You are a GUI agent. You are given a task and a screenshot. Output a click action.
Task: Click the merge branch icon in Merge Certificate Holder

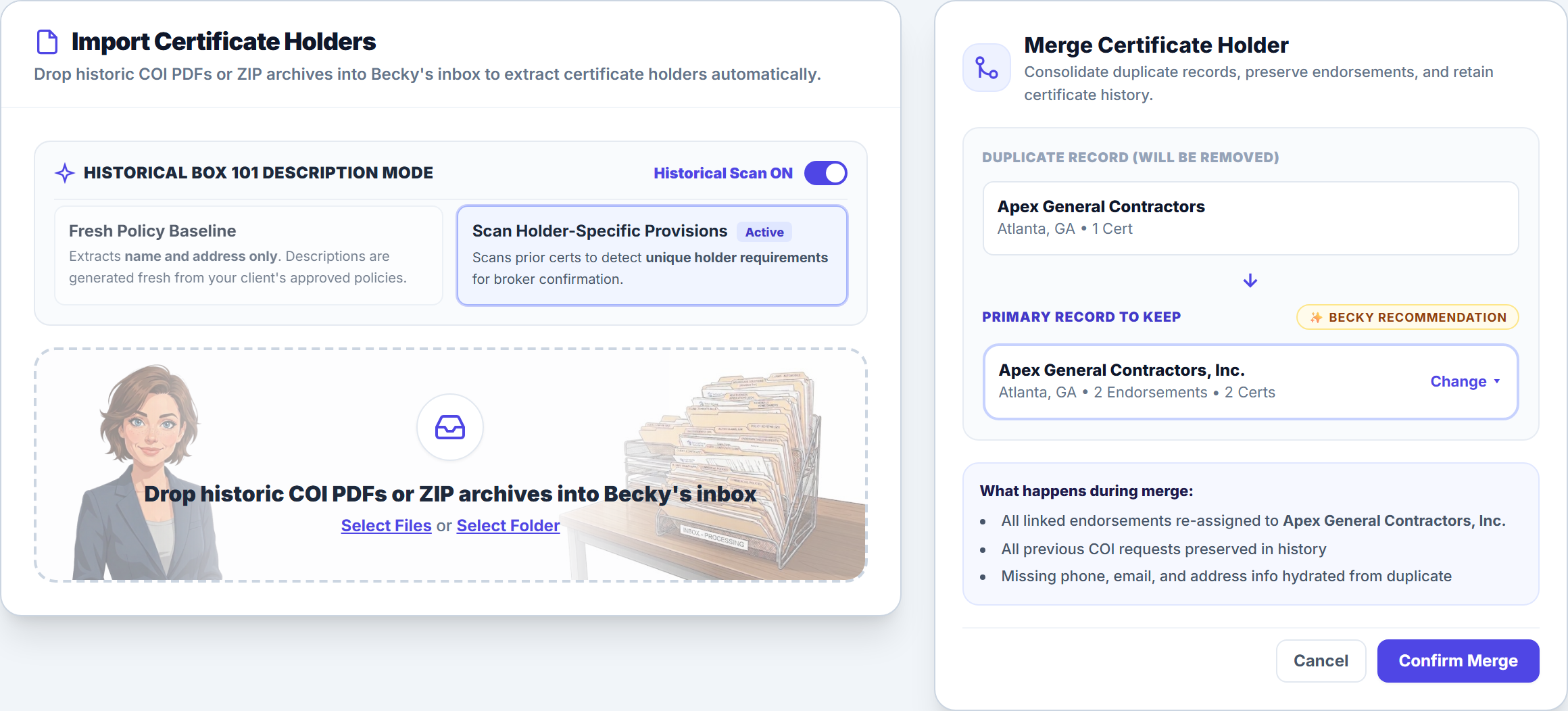point(987,68)
